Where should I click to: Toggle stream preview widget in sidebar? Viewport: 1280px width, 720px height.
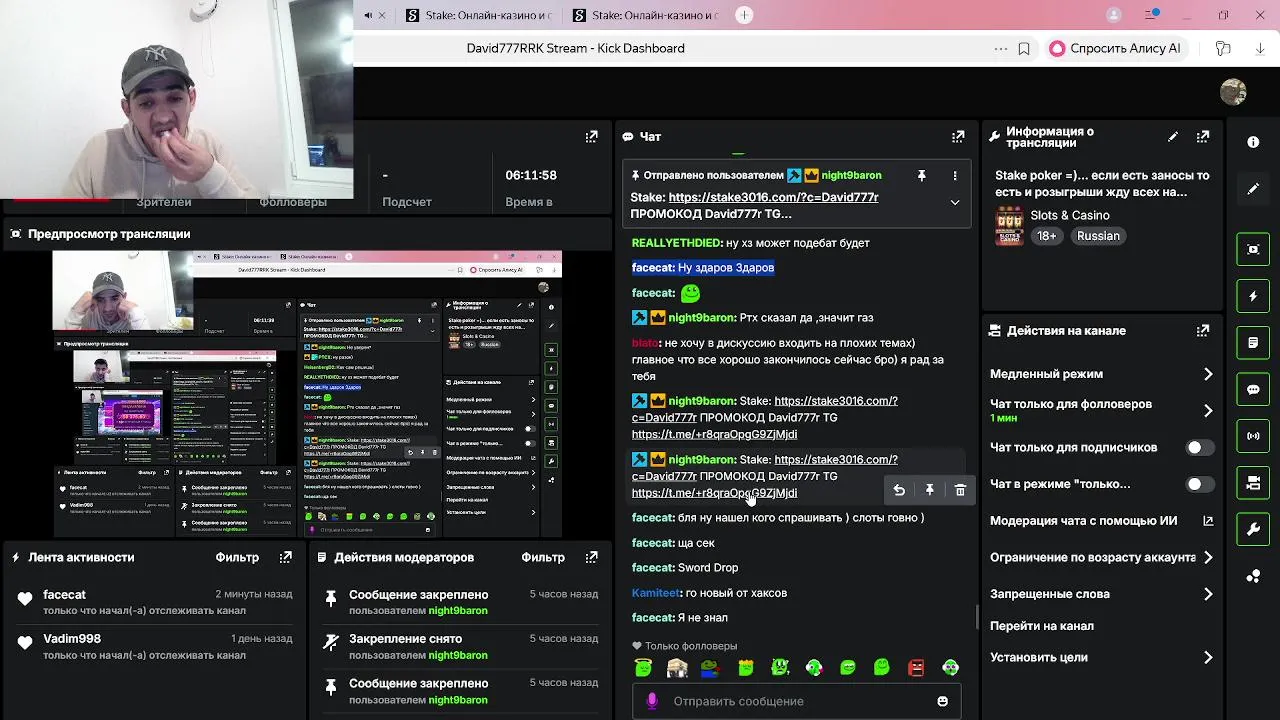[x=1253, y=249]
